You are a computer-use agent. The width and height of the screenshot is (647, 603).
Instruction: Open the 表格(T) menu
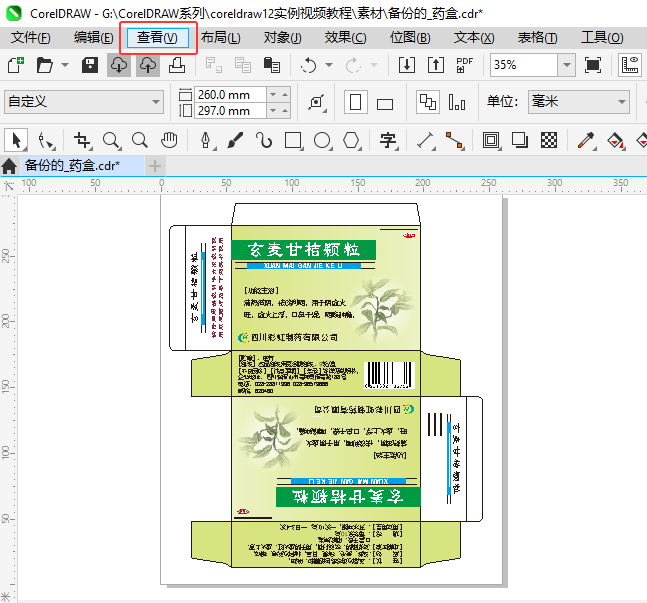coord(538,38)
